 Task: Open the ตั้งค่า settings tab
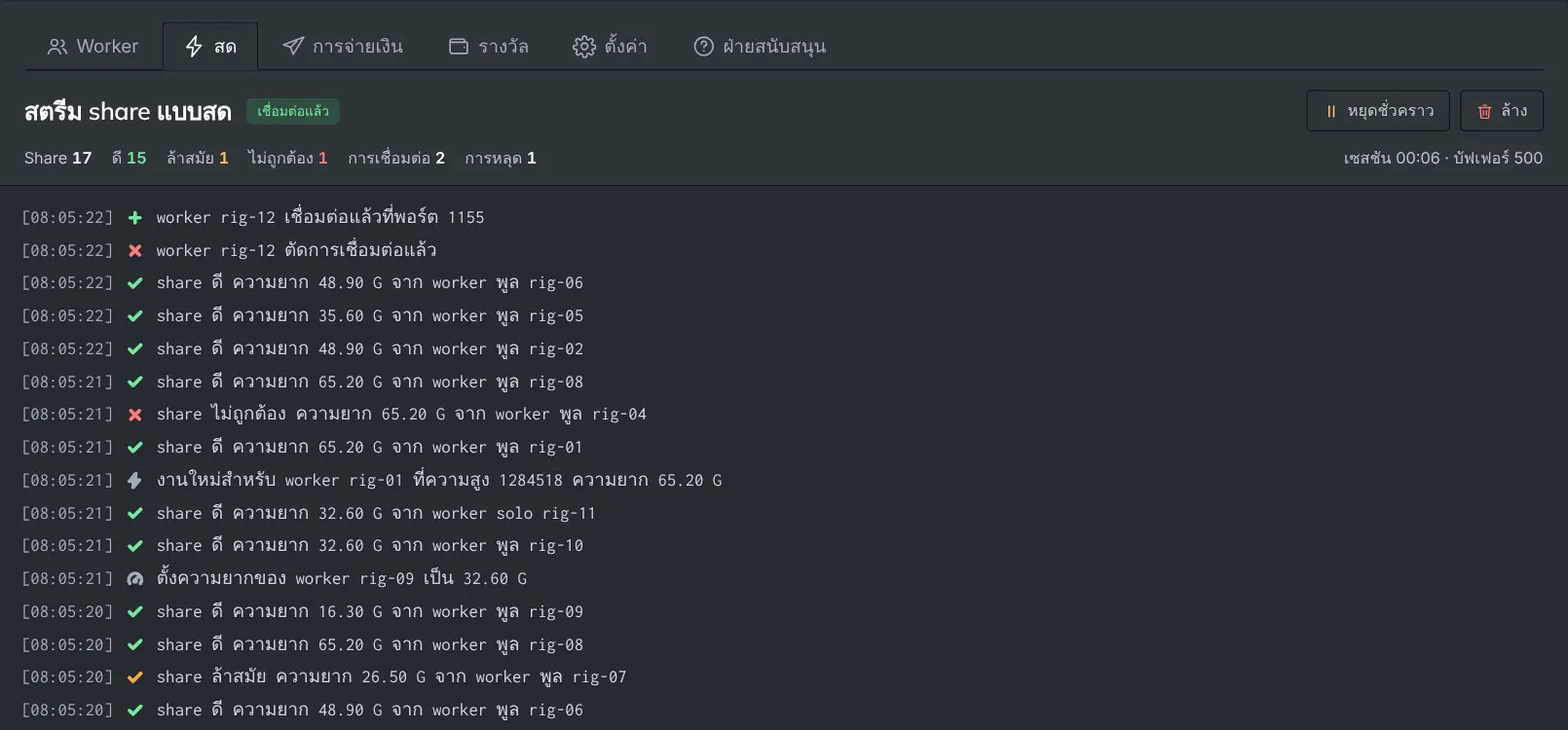coord(610,47)
